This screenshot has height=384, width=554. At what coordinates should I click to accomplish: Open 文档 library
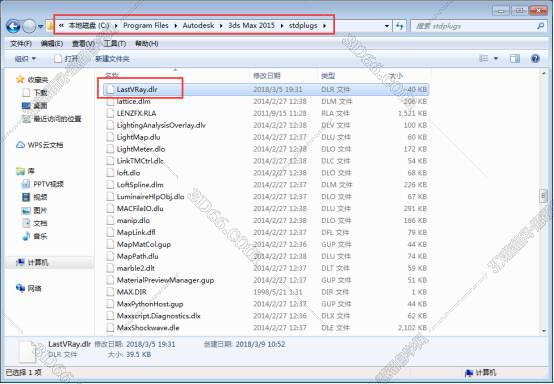click(40, 223)
